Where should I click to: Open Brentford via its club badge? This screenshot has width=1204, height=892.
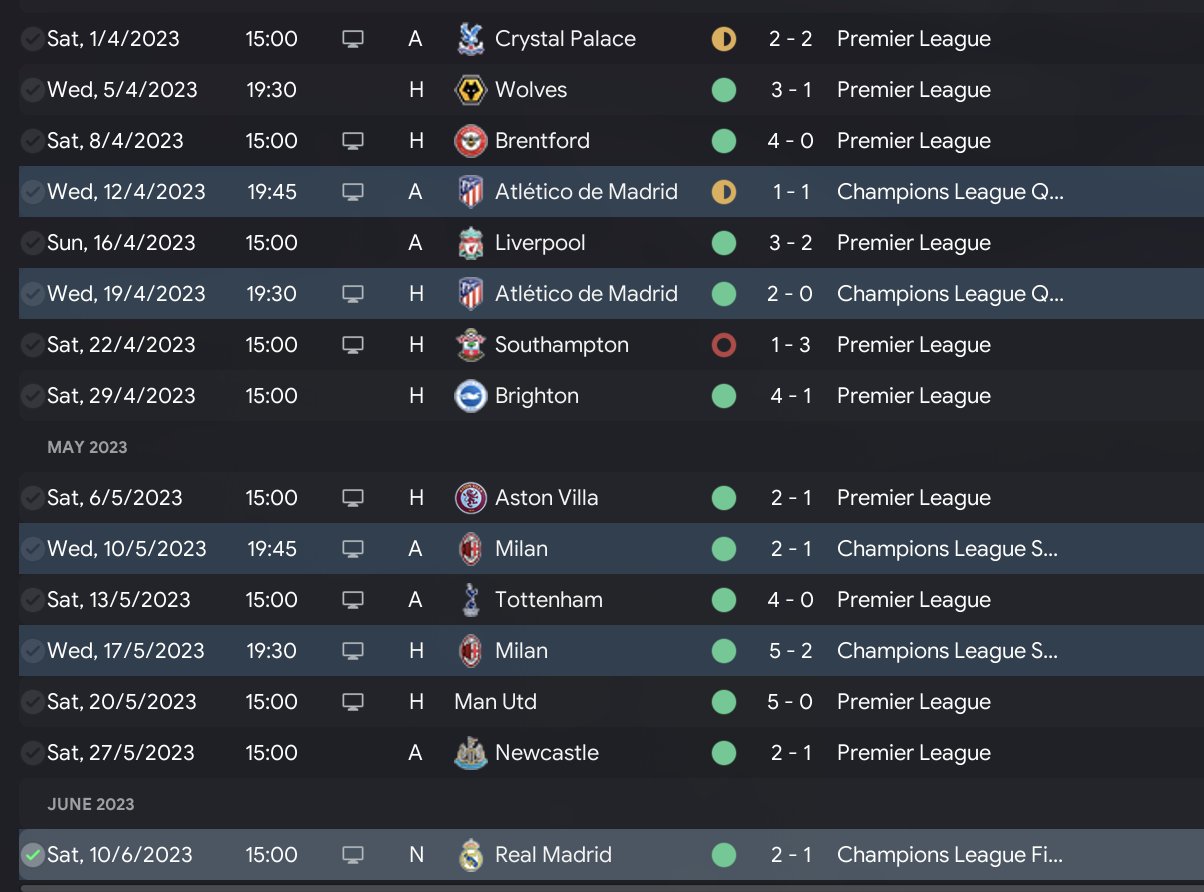(470, 141)
